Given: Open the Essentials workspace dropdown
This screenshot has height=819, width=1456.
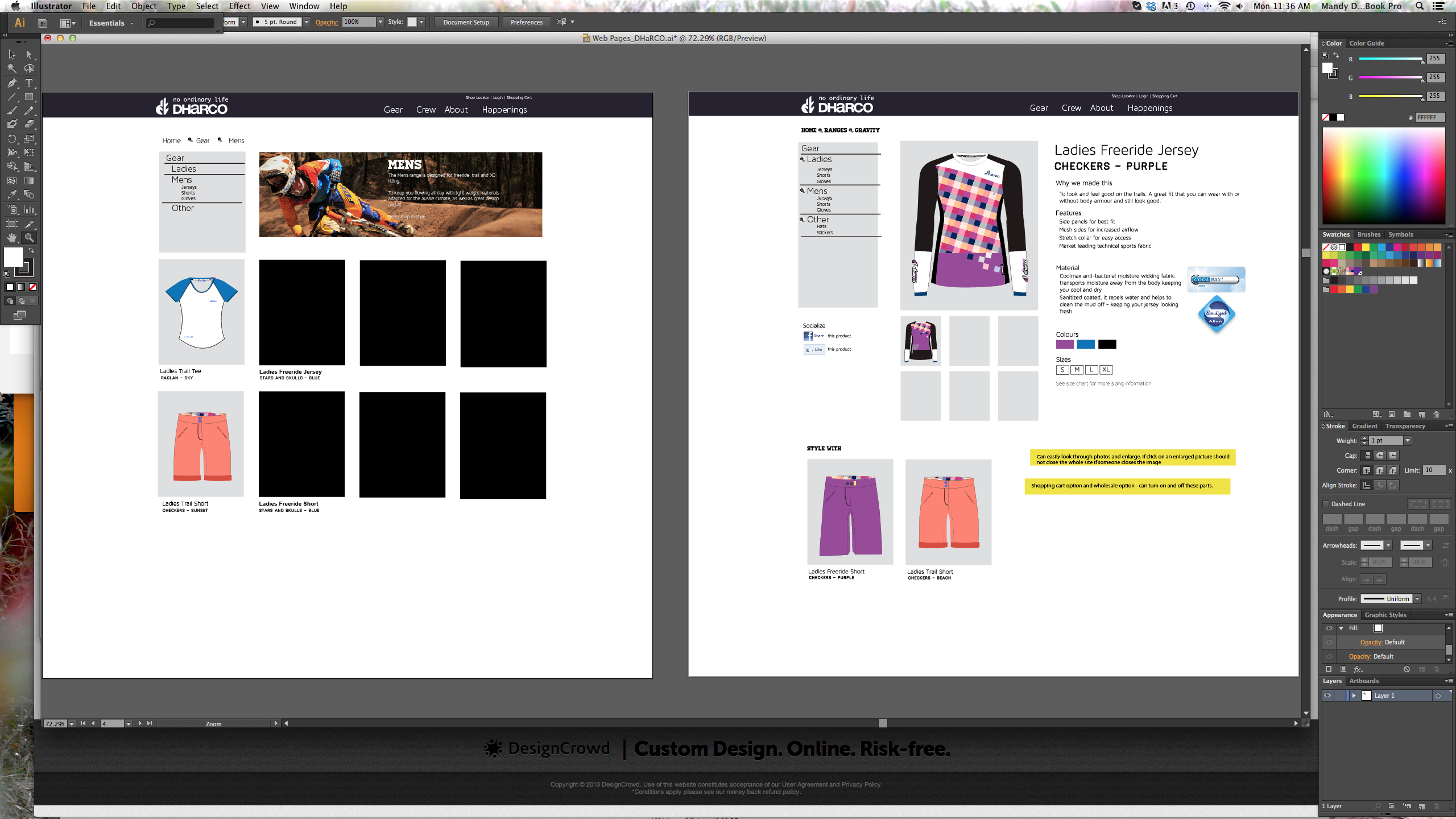Looking at the screenshot, I should [x=111, y=23].
